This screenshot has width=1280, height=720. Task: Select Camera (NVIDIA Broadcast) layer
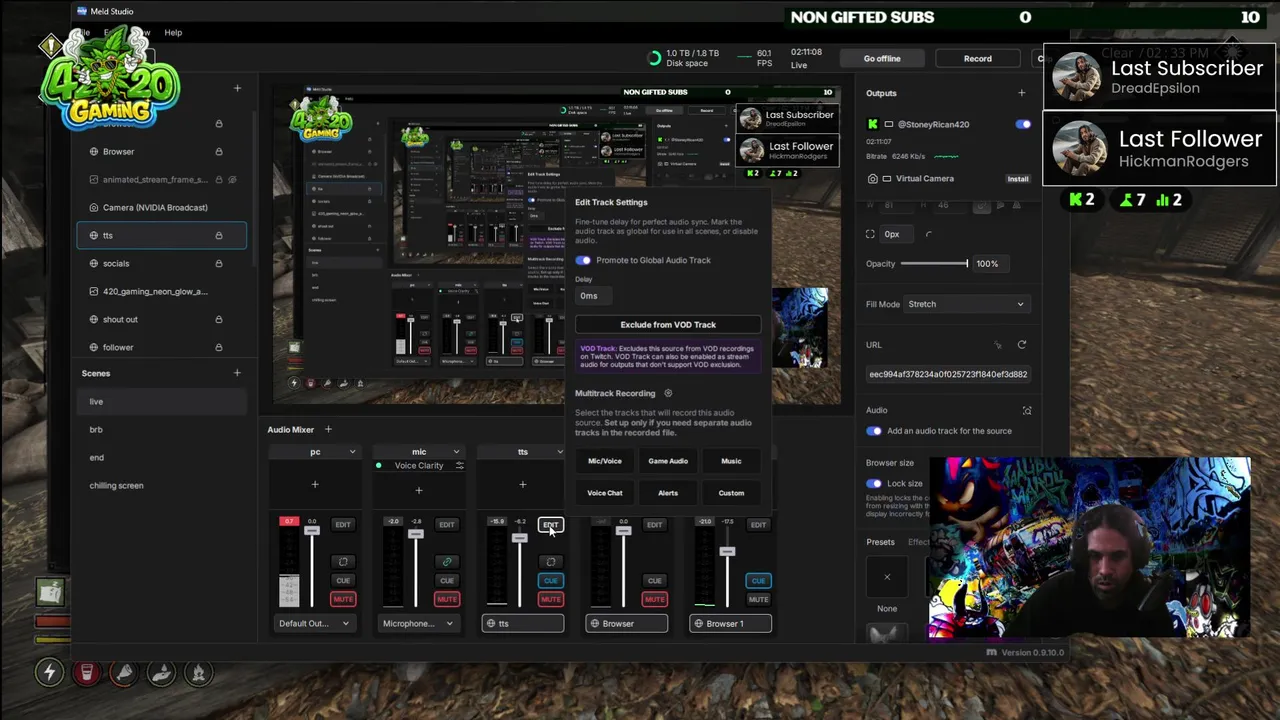(162, 208)
